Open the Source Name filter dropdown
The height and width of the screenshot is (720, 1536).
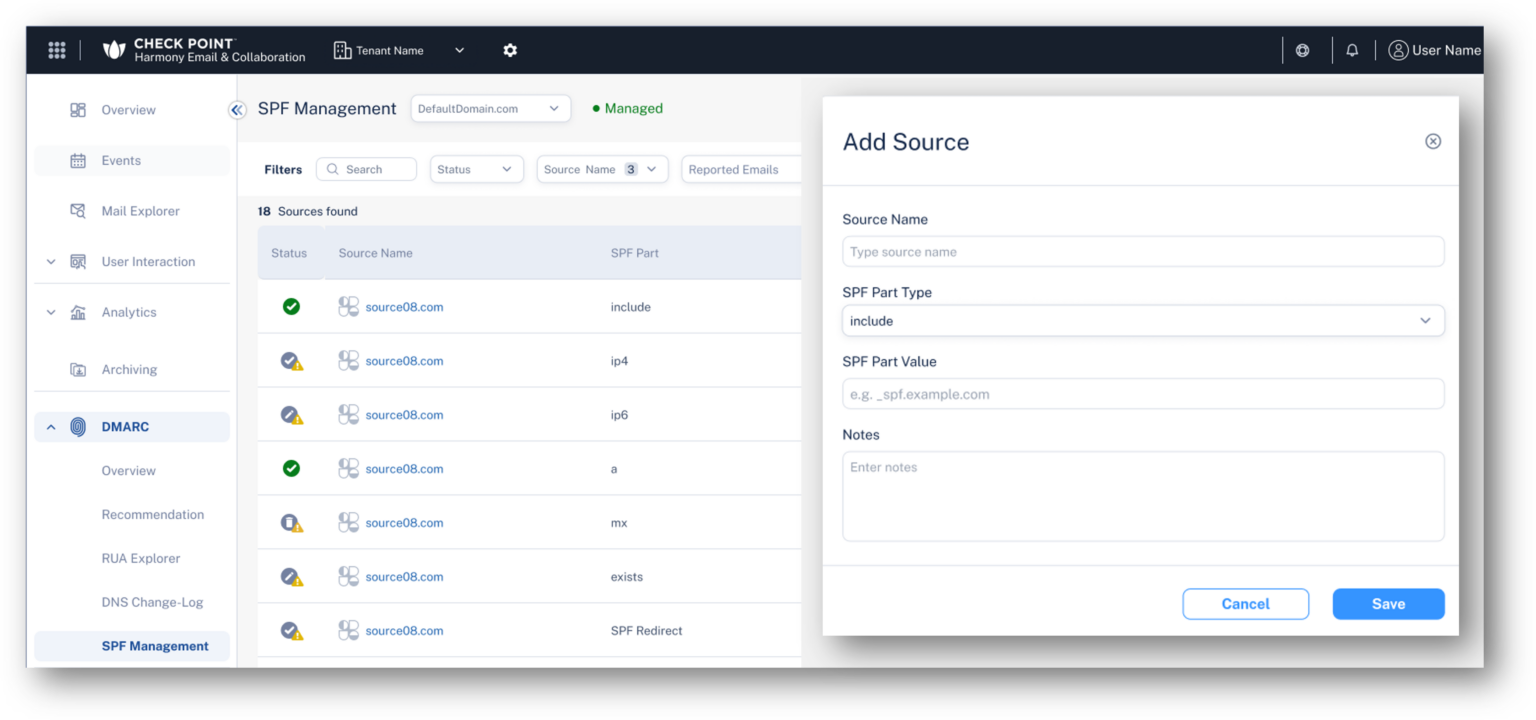(x=602, y=169)
